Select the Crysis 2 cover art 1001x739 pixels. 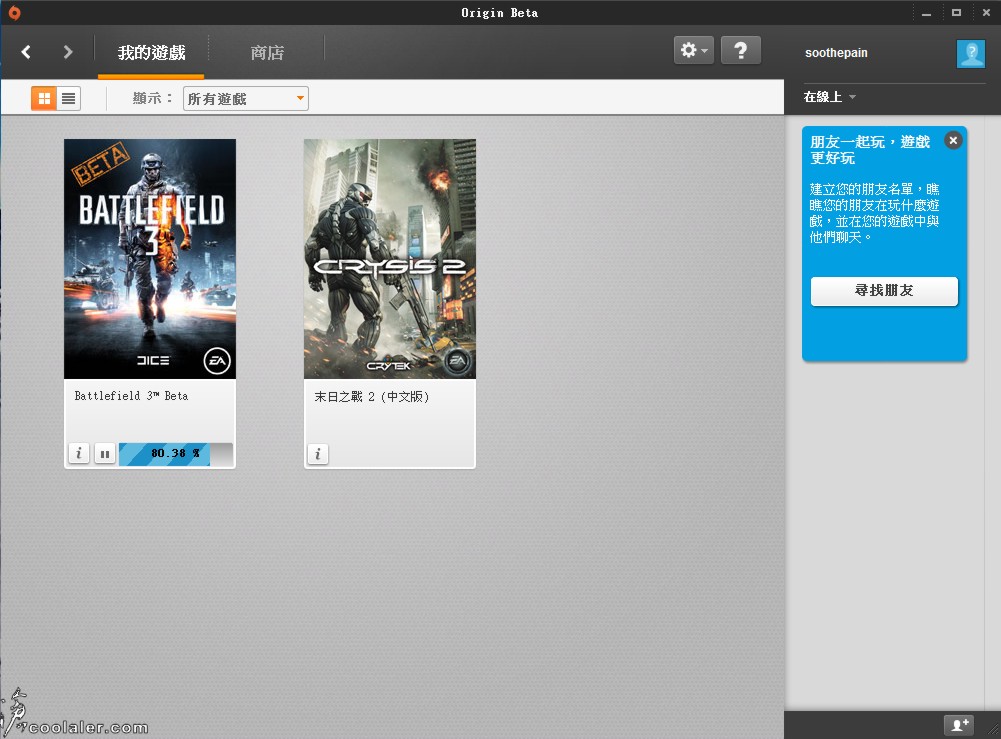coord(390,259)
